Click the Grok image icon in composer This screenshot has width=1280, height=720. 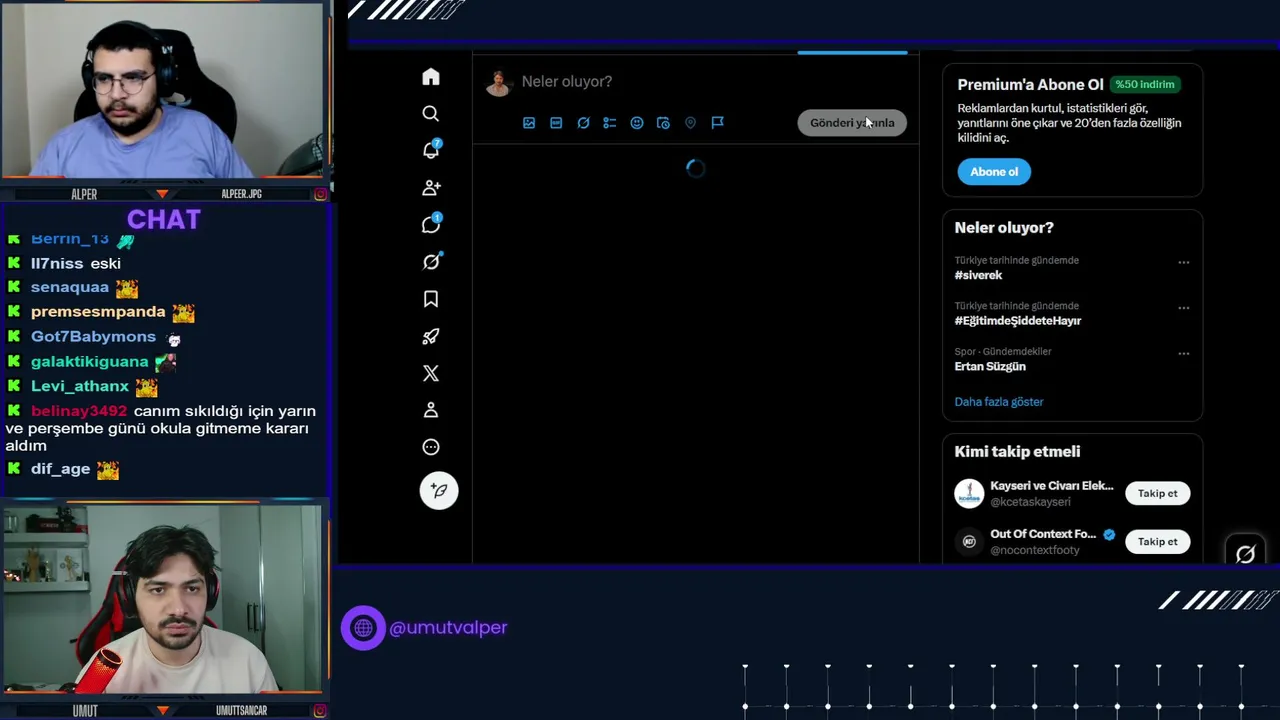point(583,123)
